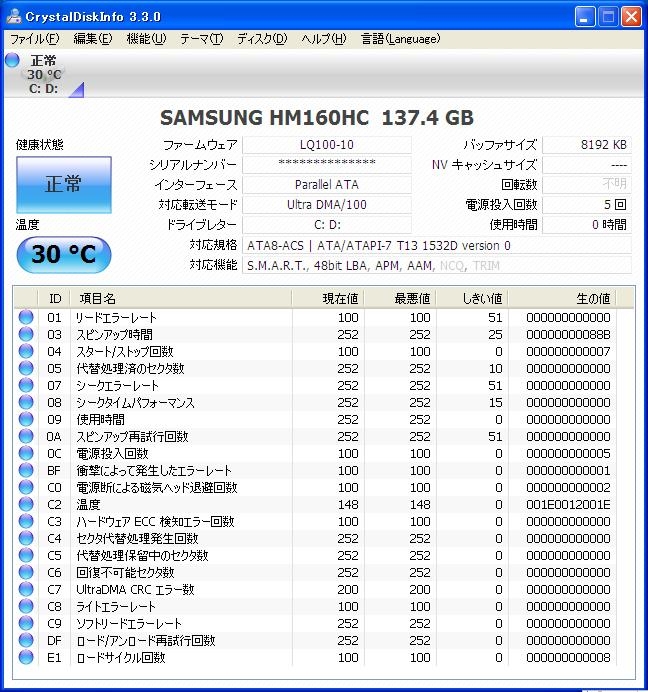Screen dimensions: 648x692
Task: Click the 8192 KB buffer size field
Action: pos(587,145)
